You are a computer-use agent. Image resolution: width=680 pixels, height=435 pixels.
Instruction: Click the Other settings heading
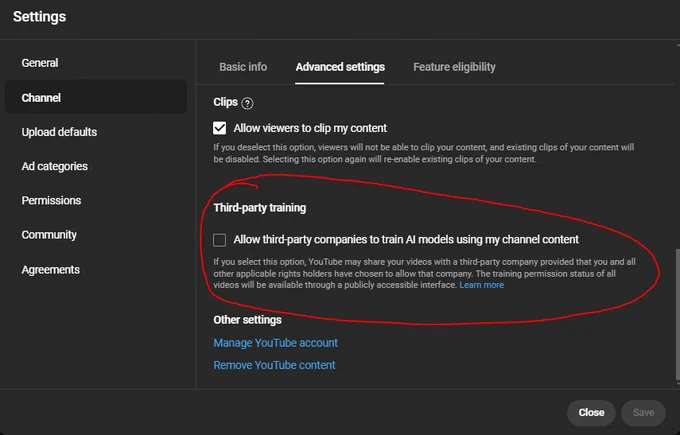click(x=247, y=320)
